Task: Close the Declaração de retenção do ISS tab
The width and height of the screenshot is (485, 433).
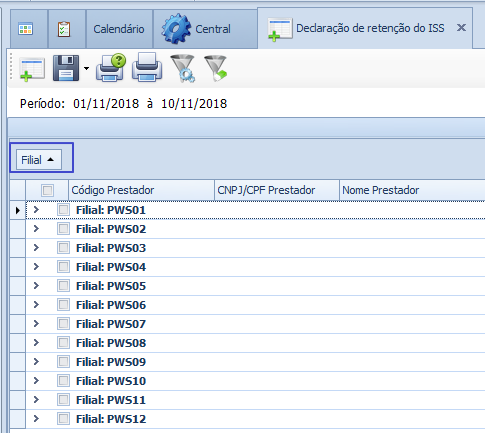Action: point(461,28)
